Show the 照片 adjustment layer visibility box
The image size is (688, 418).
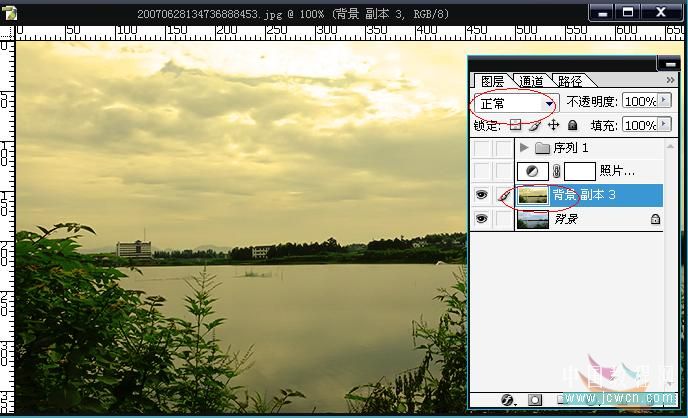click(x=481, y=171)
